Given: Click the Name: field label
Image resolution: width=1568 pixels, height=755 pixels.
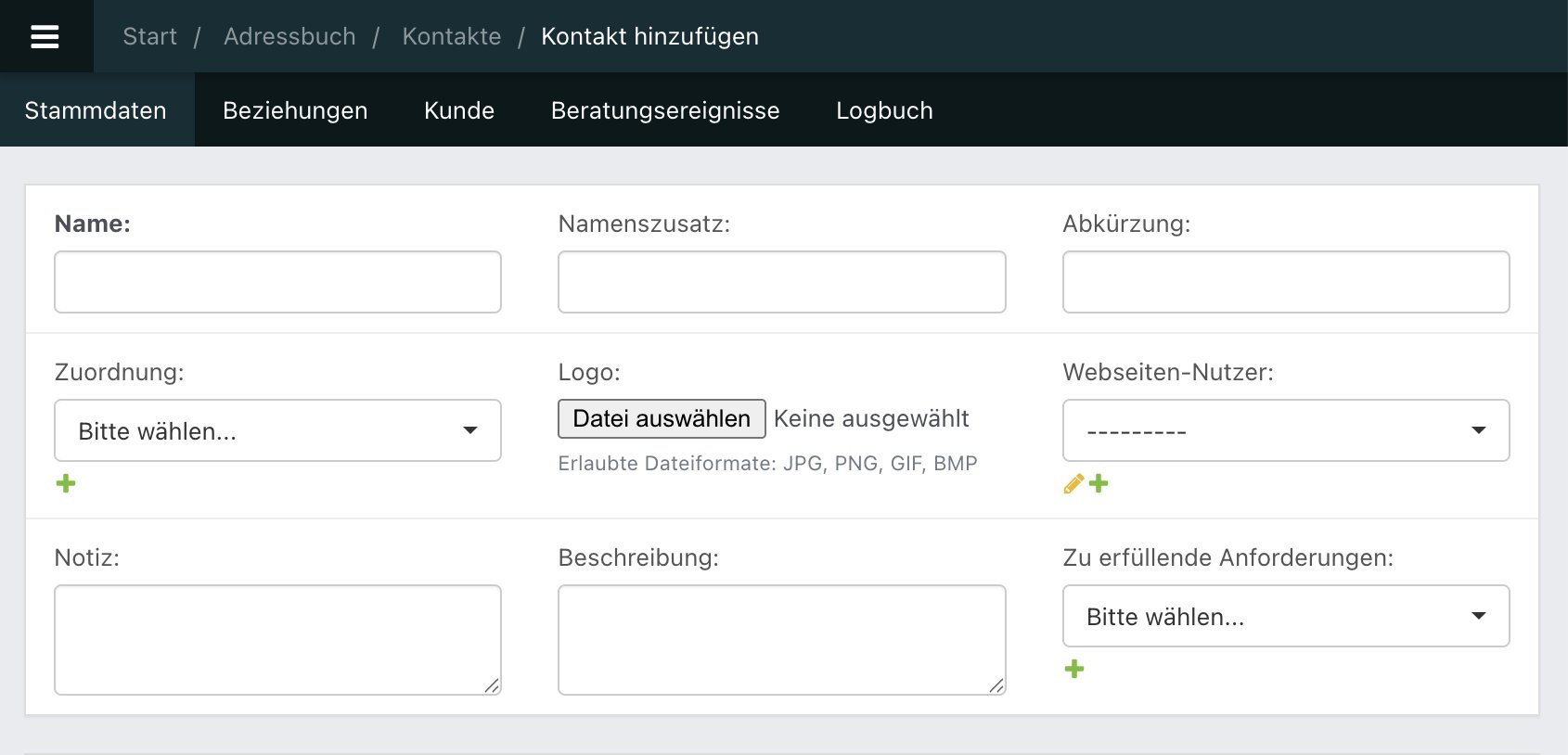Looking at the screenshot, I should click(x=93, y=224).
